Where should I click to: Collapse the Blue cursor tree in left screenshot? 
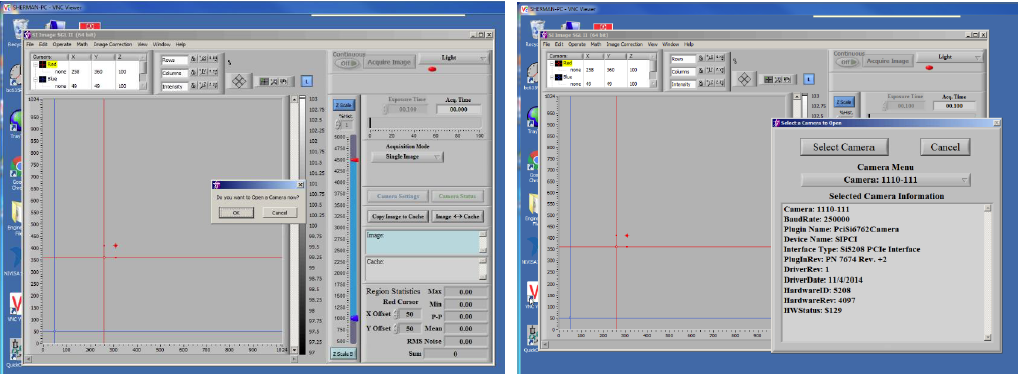(36, 79)
